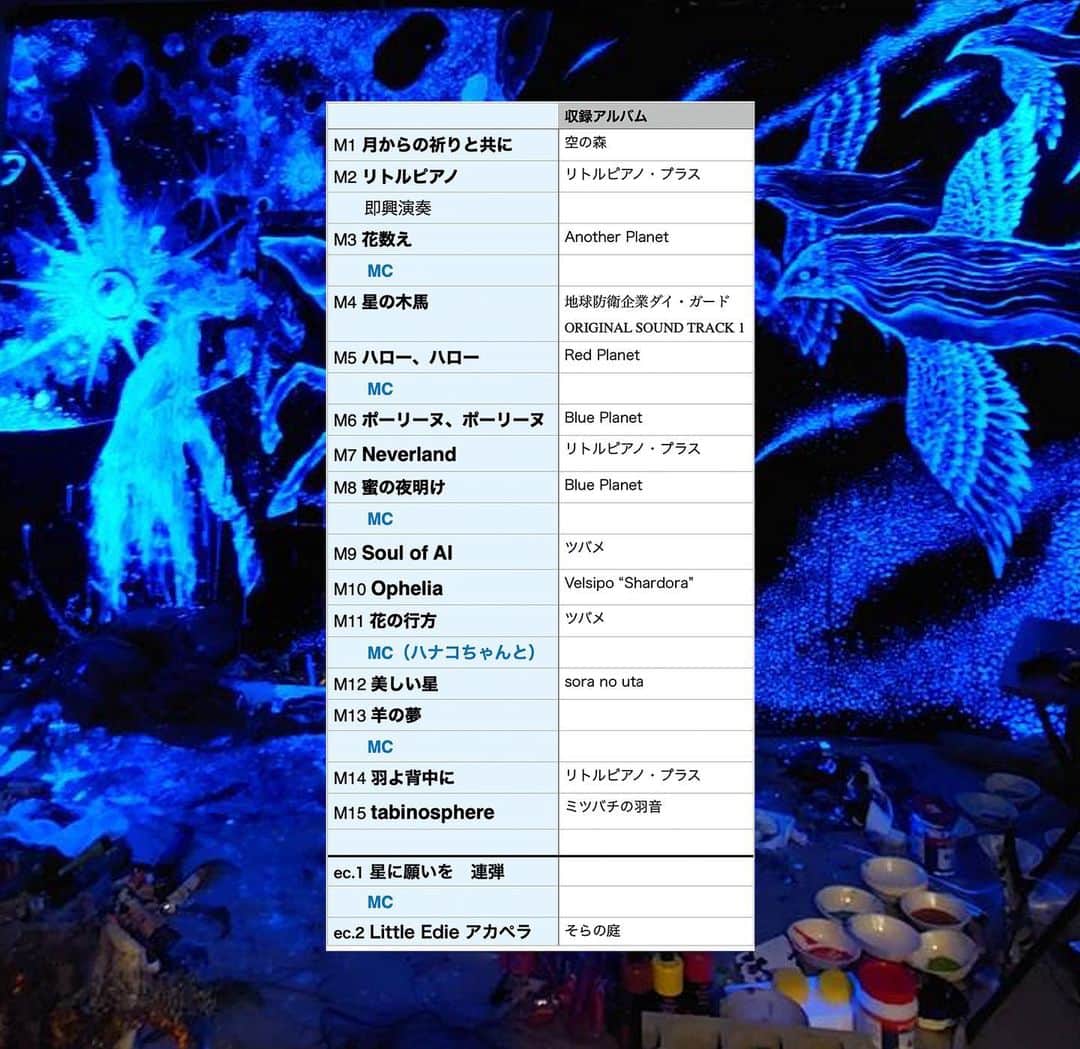1080x1049 pixels.
Task: Select the M1 月からの祈りと共に song cell
Action: click(442, 145)
